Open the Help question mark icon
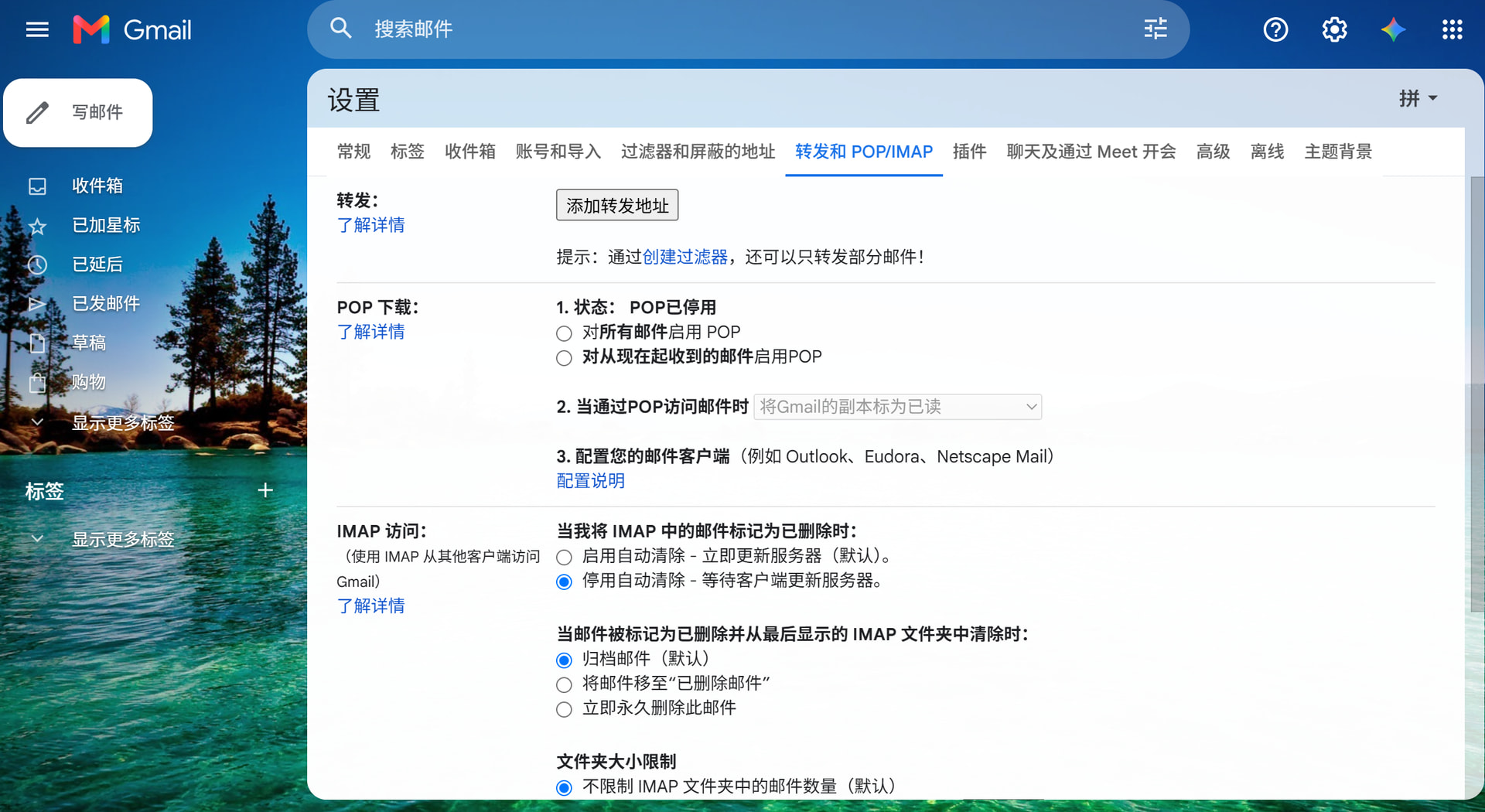The width and height of the screenshot is (1485, 812). click(1275, 29)
